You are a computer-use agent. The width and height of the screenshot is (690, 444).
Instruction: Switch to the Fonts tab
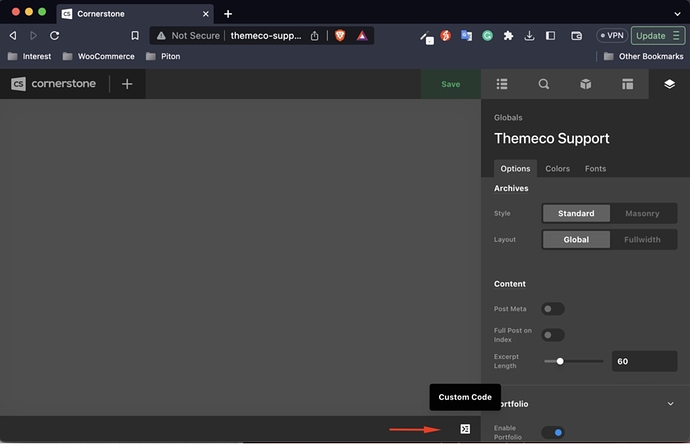(x=595, y=169)
